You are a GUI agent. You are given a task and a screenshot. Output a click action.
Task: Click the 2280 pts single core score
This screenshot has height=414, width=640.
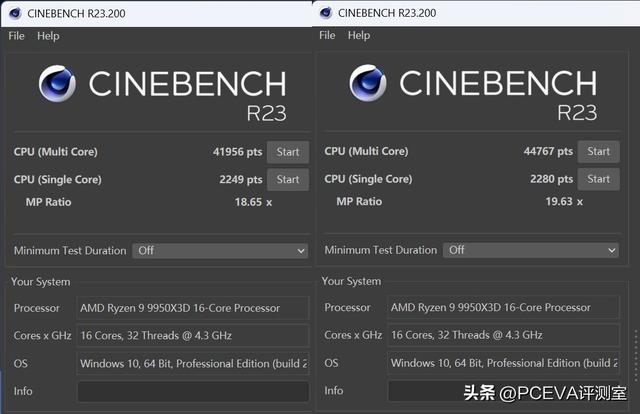551,179
